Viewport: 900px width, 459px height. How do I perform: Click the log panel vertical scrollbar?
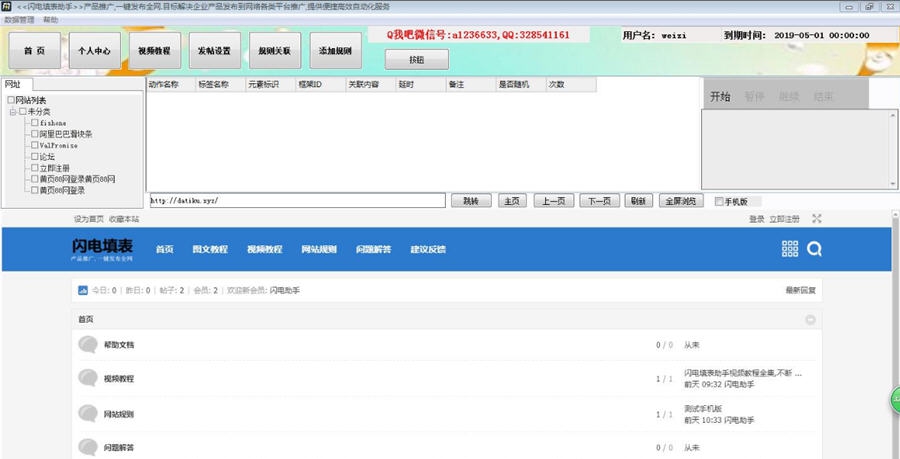(x=893, y=149)
